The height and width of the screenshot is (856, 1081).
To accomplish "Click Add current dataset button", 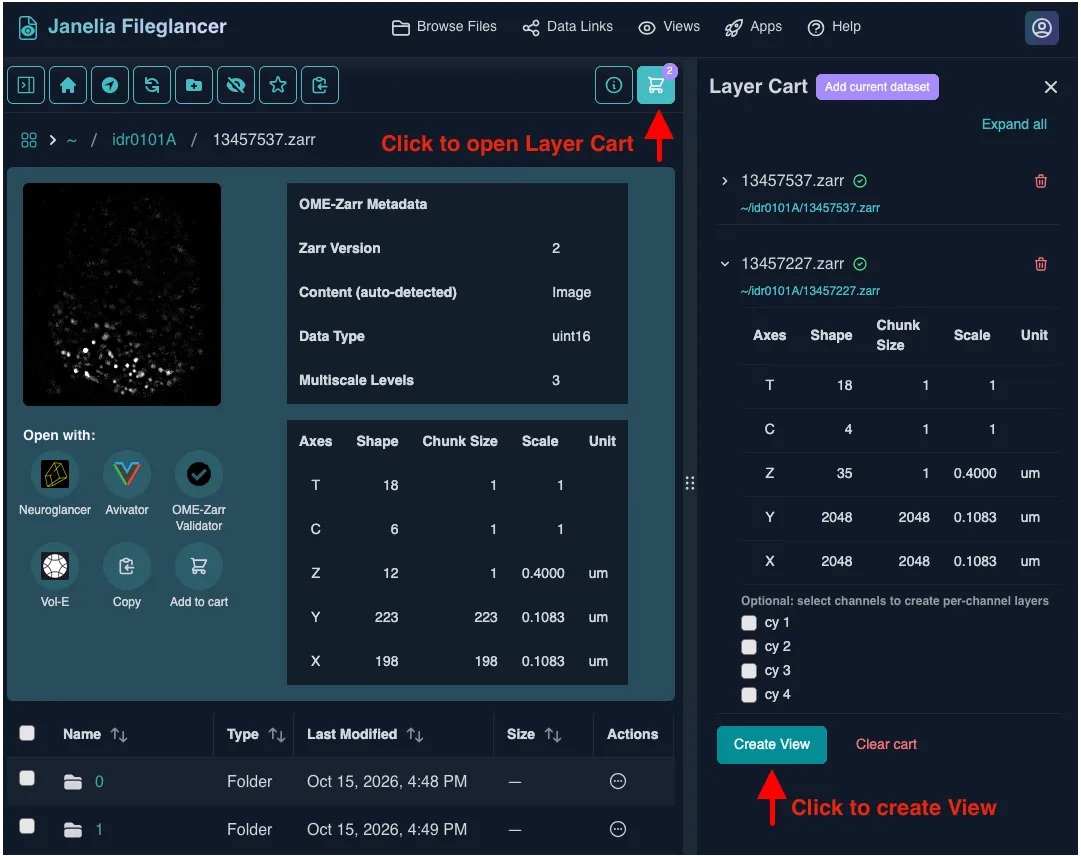I will (877, 87).
